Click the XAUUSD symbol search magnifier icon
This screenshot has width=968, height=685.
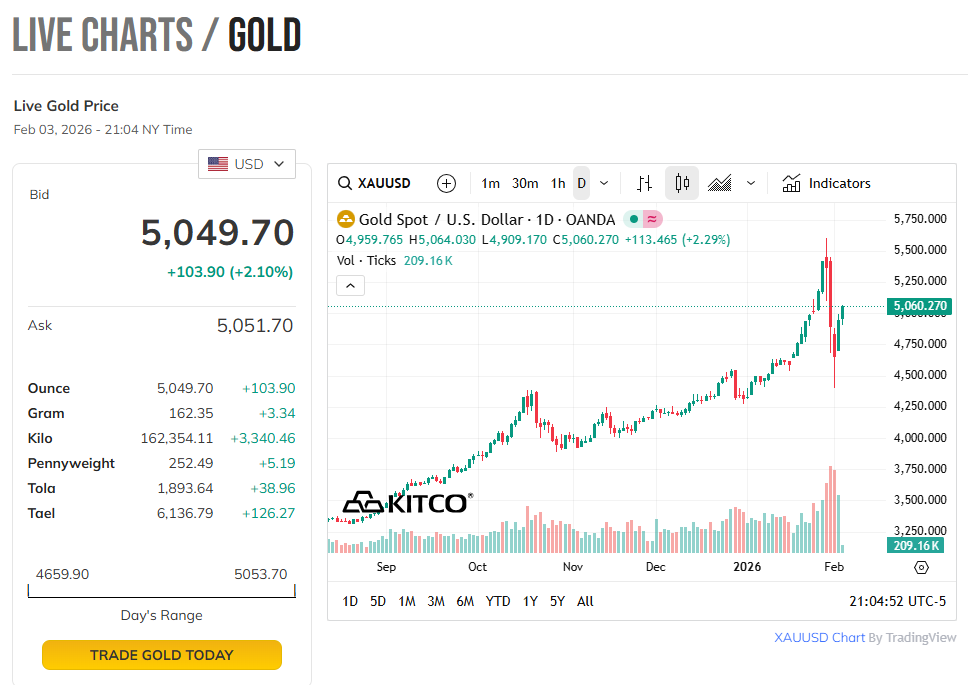tap(344, 183)
